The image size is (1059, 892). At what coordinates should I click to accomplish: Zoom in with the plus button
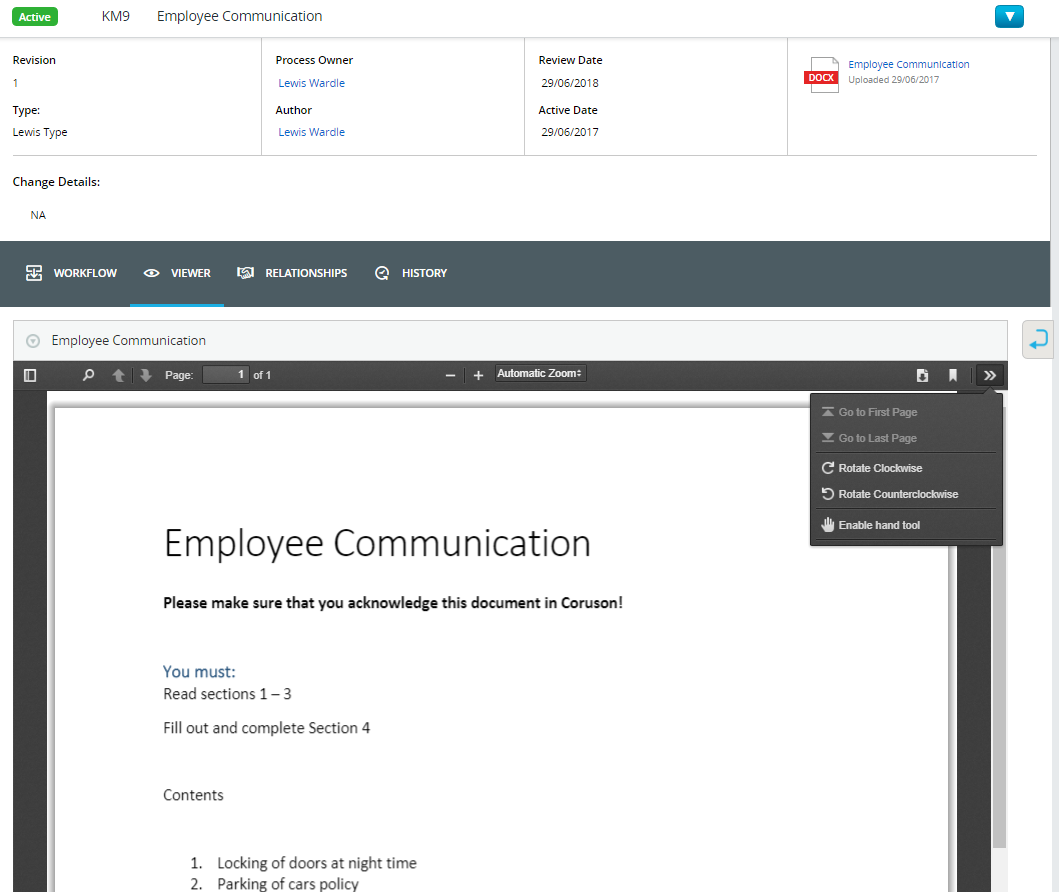478,375
